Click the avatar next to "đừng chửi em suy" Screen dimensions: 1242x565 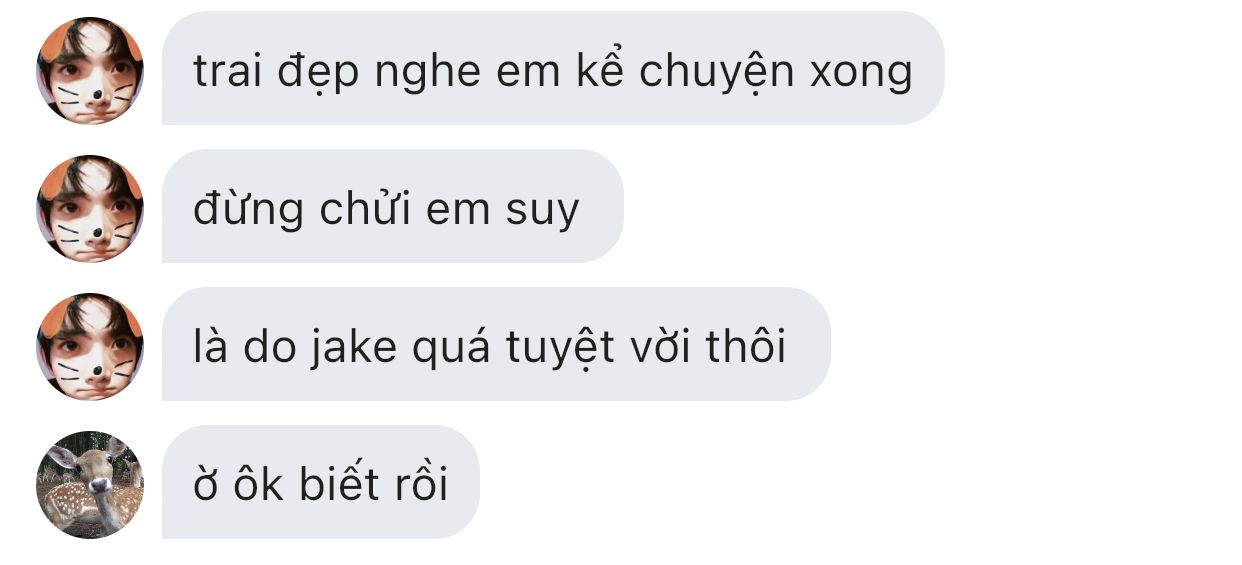90,208
